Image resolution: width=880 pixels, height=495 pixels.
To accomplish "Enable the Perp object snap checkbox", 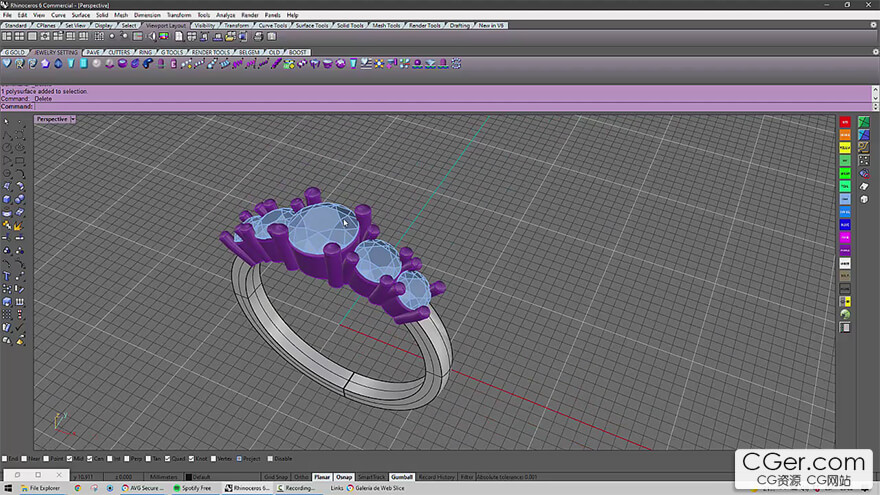I will 127,459.
